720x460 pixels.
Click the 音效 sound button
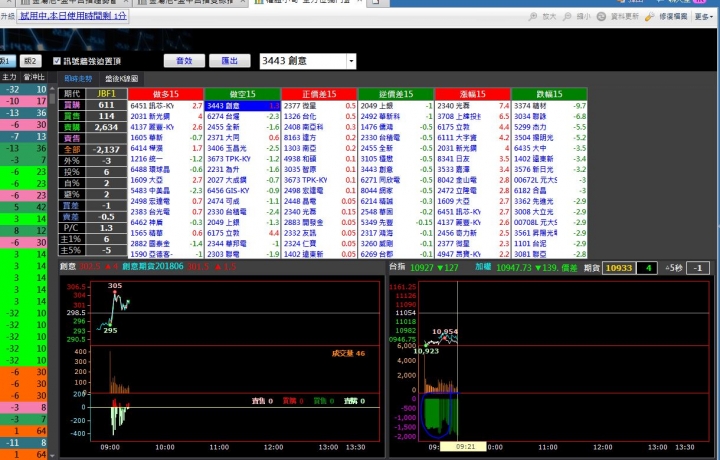[x=184, y=61]
